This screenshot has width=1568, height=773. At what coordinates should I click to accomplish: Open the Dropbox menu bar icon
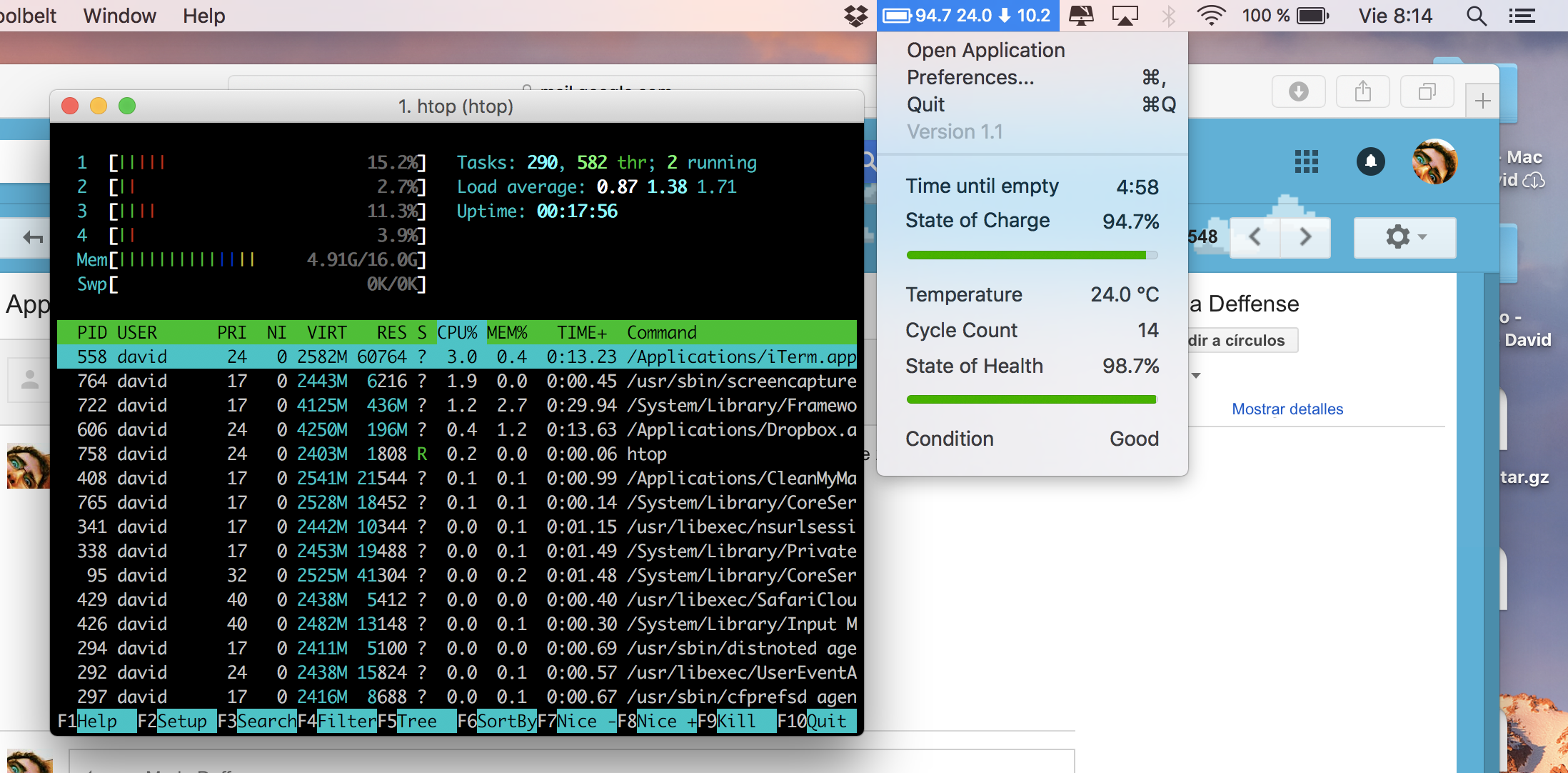coord(856,16)
